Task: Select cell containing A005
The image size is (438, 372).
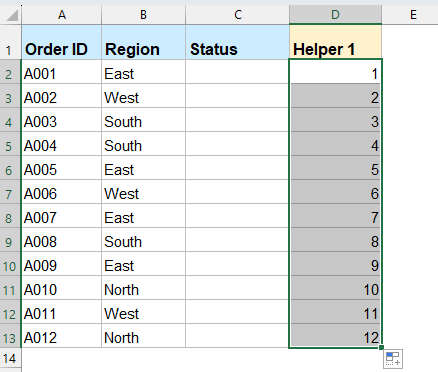Action: 62,168
